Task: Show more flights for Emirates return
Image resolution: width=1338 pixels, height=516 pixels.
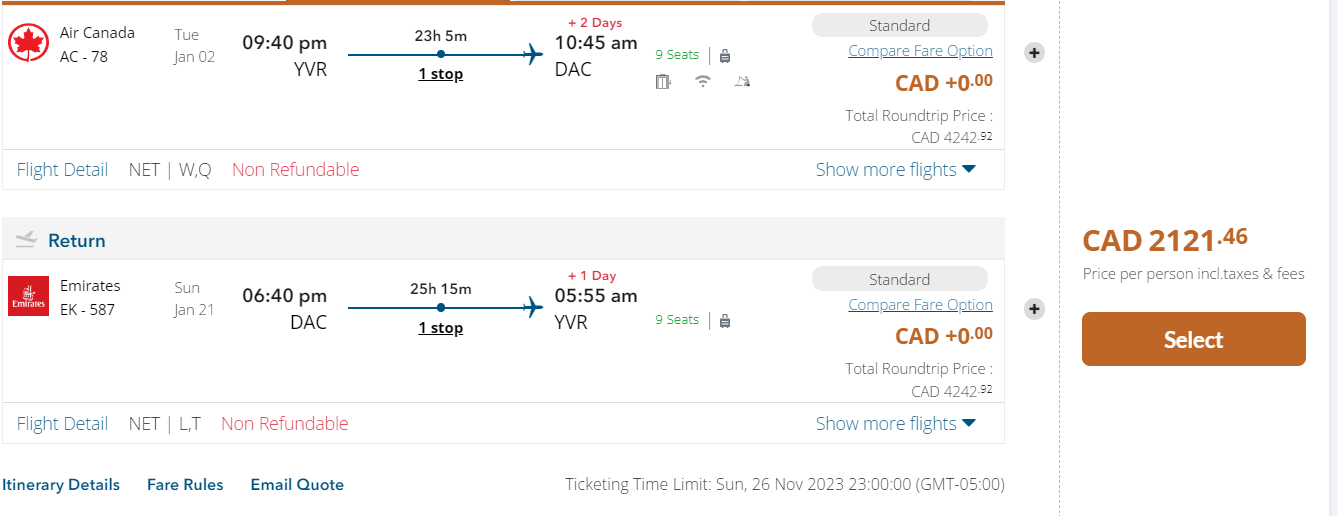Action: [x=895, y=424]
